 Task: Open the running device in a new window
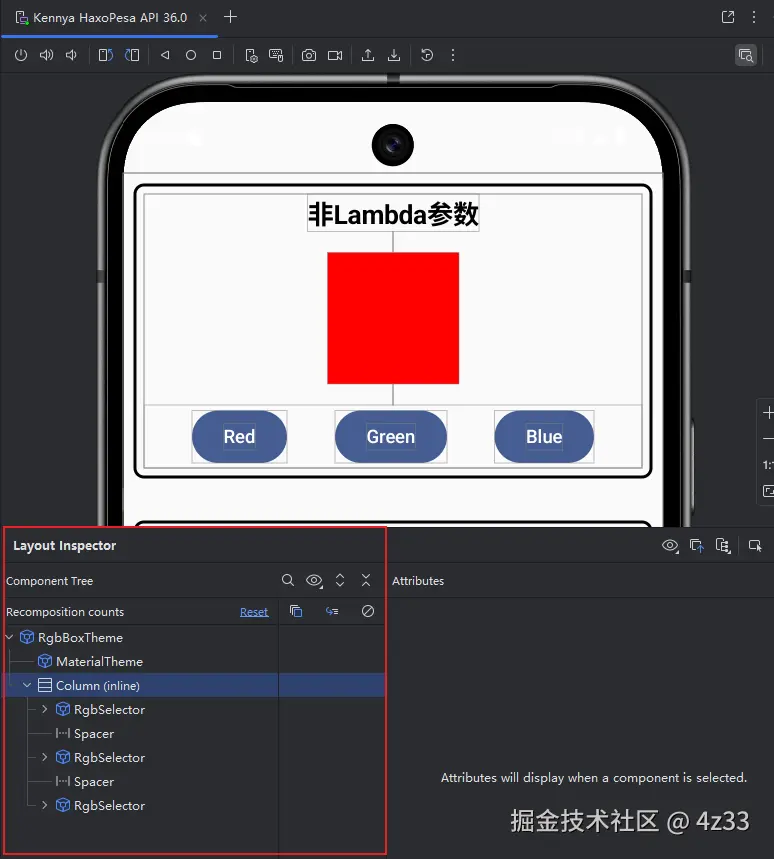pyautogui.click(x=728, y=17)
